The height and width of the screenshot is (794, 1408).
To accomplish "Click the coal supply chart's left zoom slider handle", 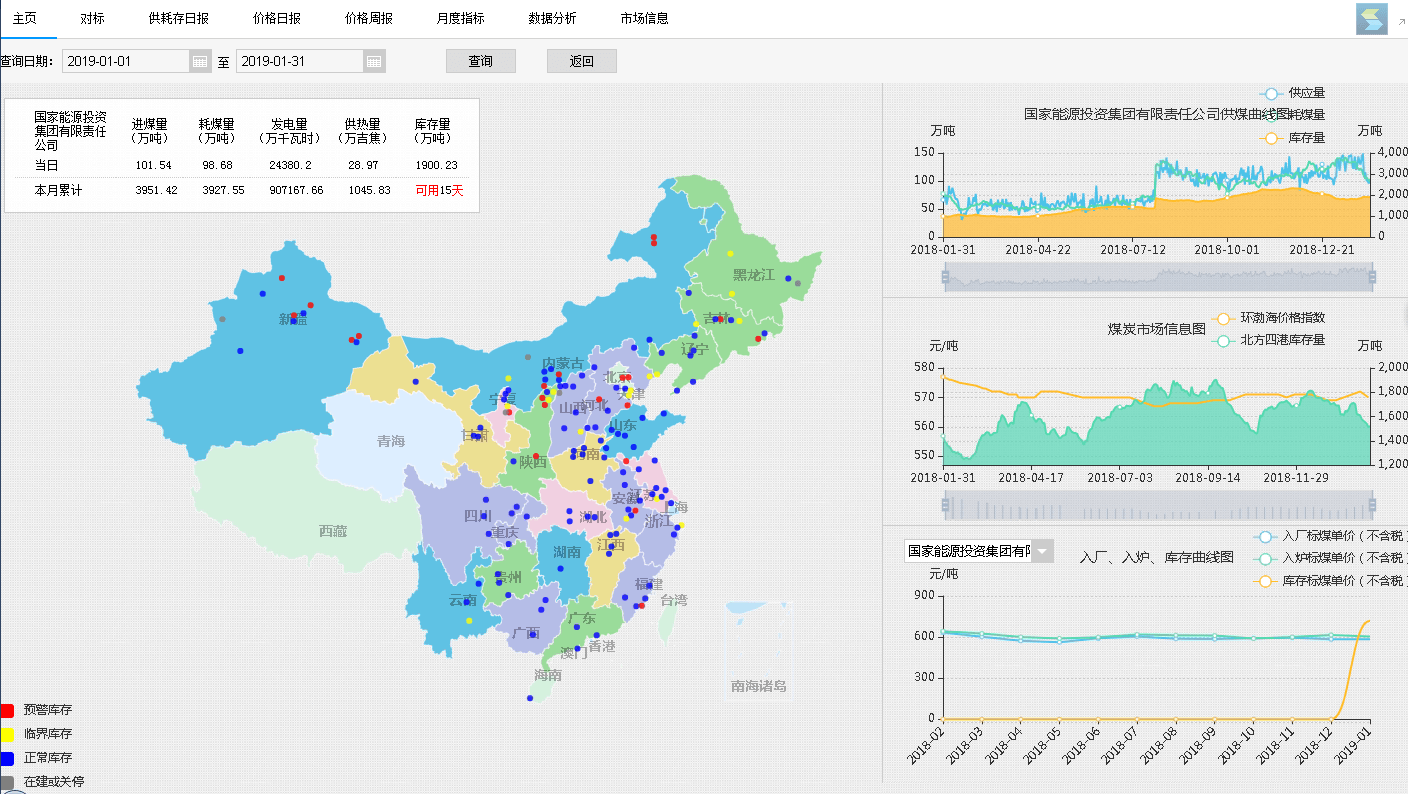I will click(x=945, y=277).
